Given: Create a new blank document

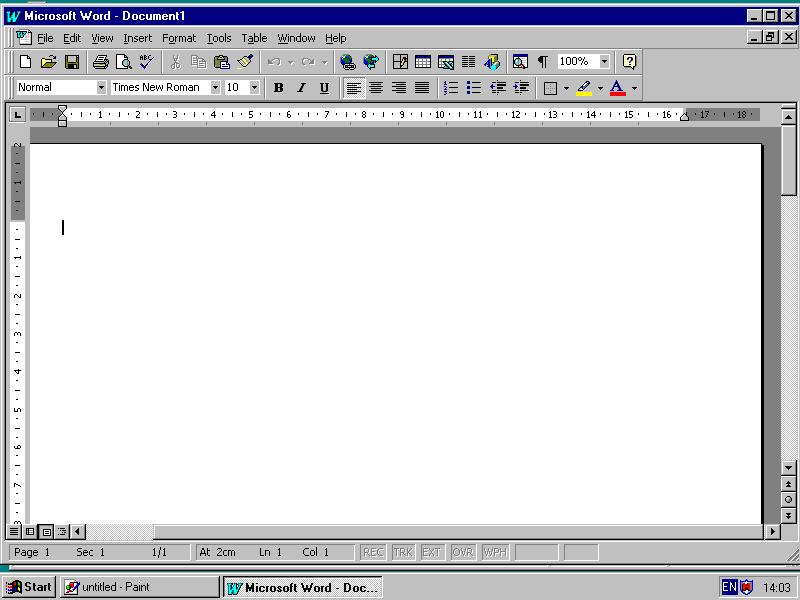Looking at the screenshot, I should [x=26, y=62].
